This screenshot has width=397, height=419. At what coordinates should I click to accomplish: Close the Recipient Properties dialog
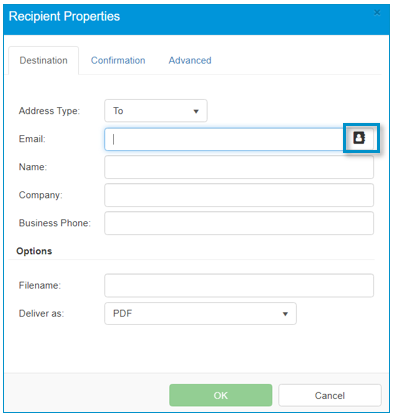[x=377, y=13]
